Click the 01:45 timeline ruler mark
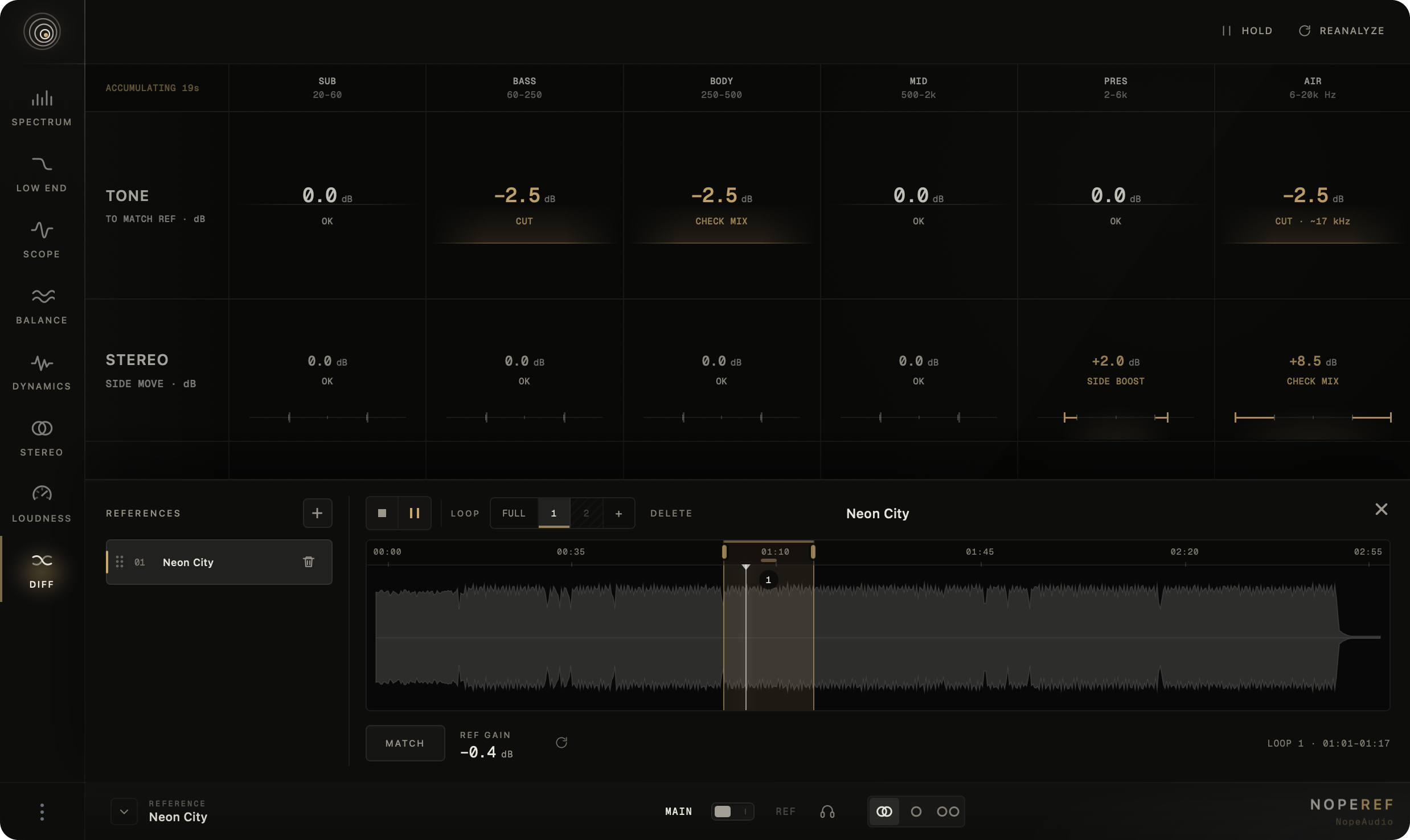Viewport: 1410px width, 840px height. [x=980, y=551]
